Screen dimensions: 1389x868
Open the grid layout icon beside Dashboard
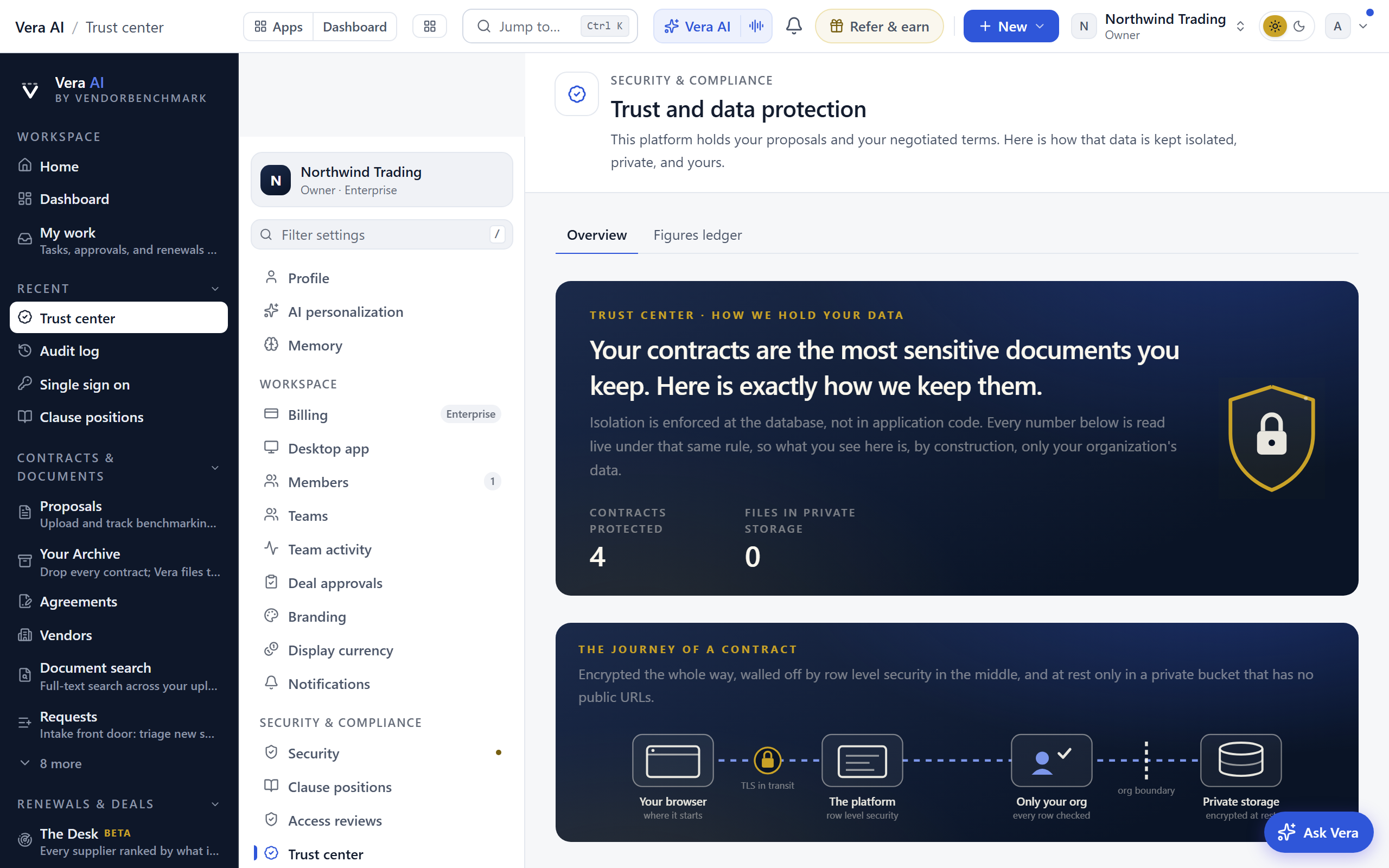coord(429,27)
